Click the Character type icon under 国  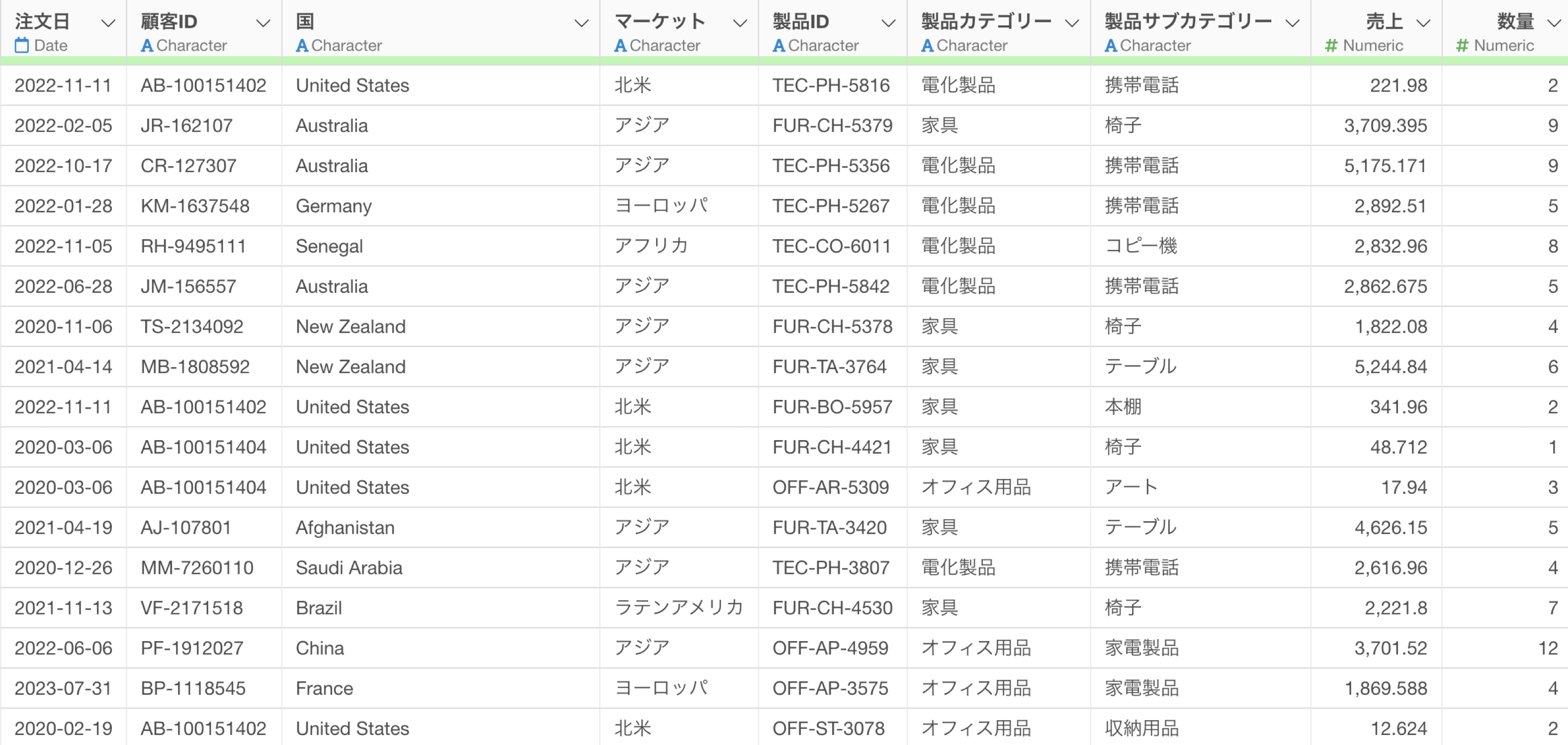pyautogui.click(x=302, y=45)
